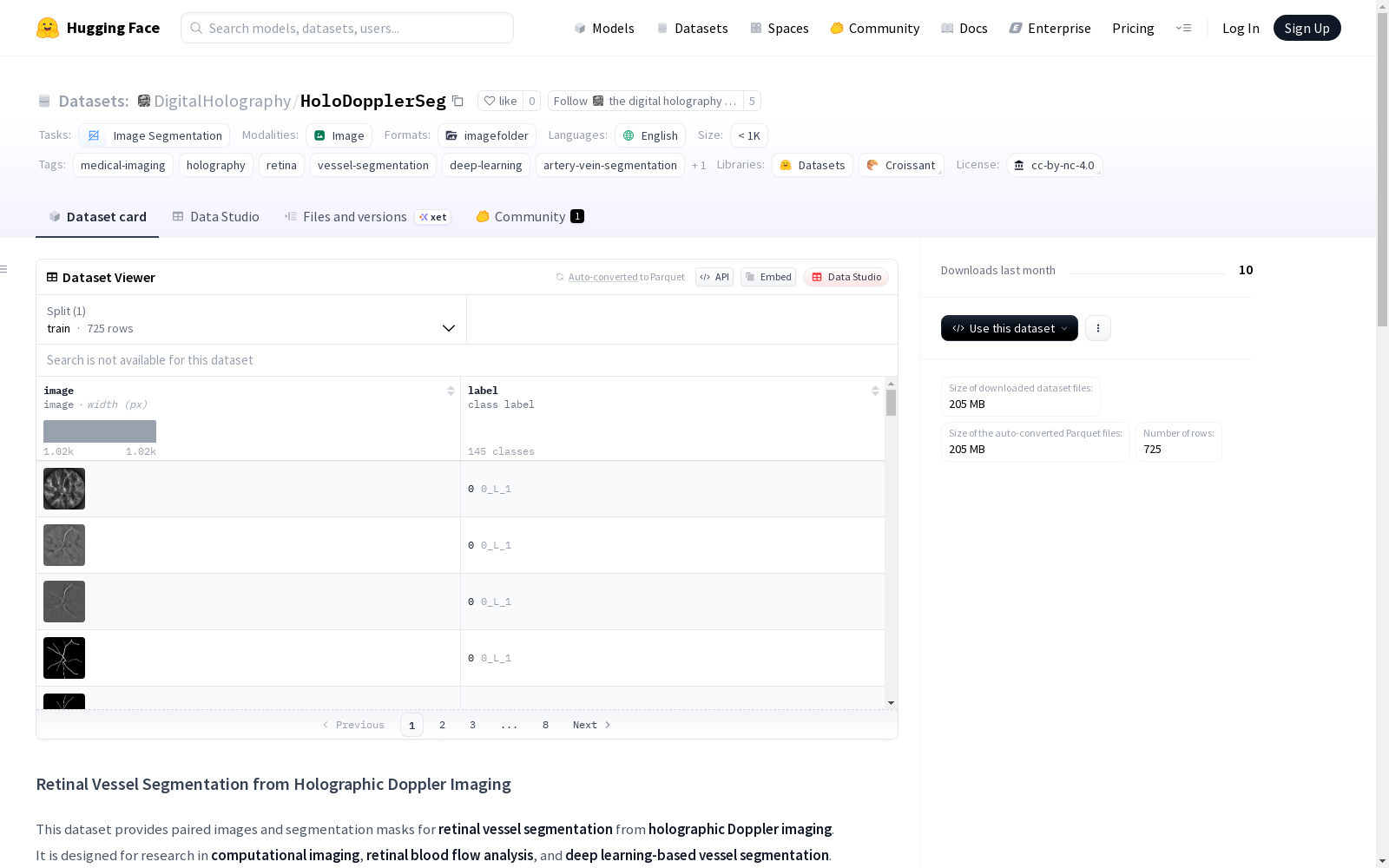This screenshot has width=1389, height=868.
Task: Click the Hugging Face logo icon
Action: coord(48,28)
